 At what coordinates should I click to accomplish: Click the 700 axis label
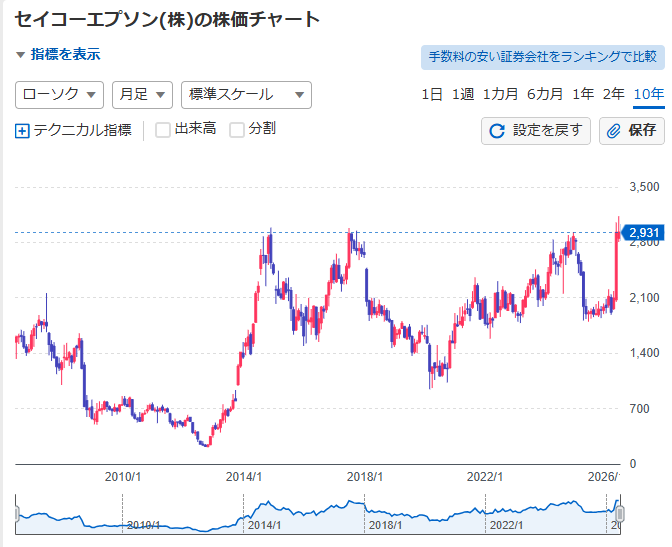pos(639,409)
